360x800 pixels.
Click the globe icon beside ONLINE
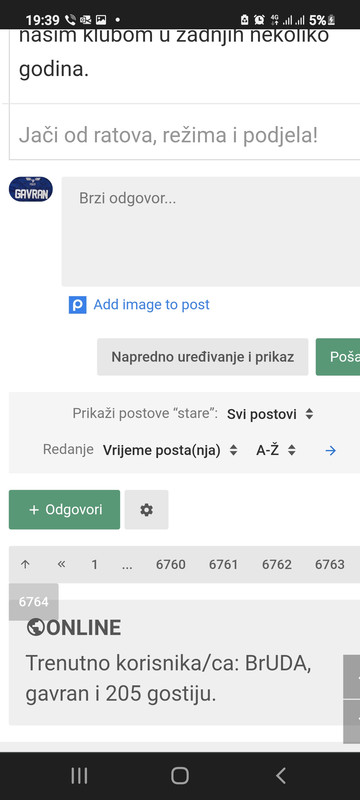(x=35, y=628)
